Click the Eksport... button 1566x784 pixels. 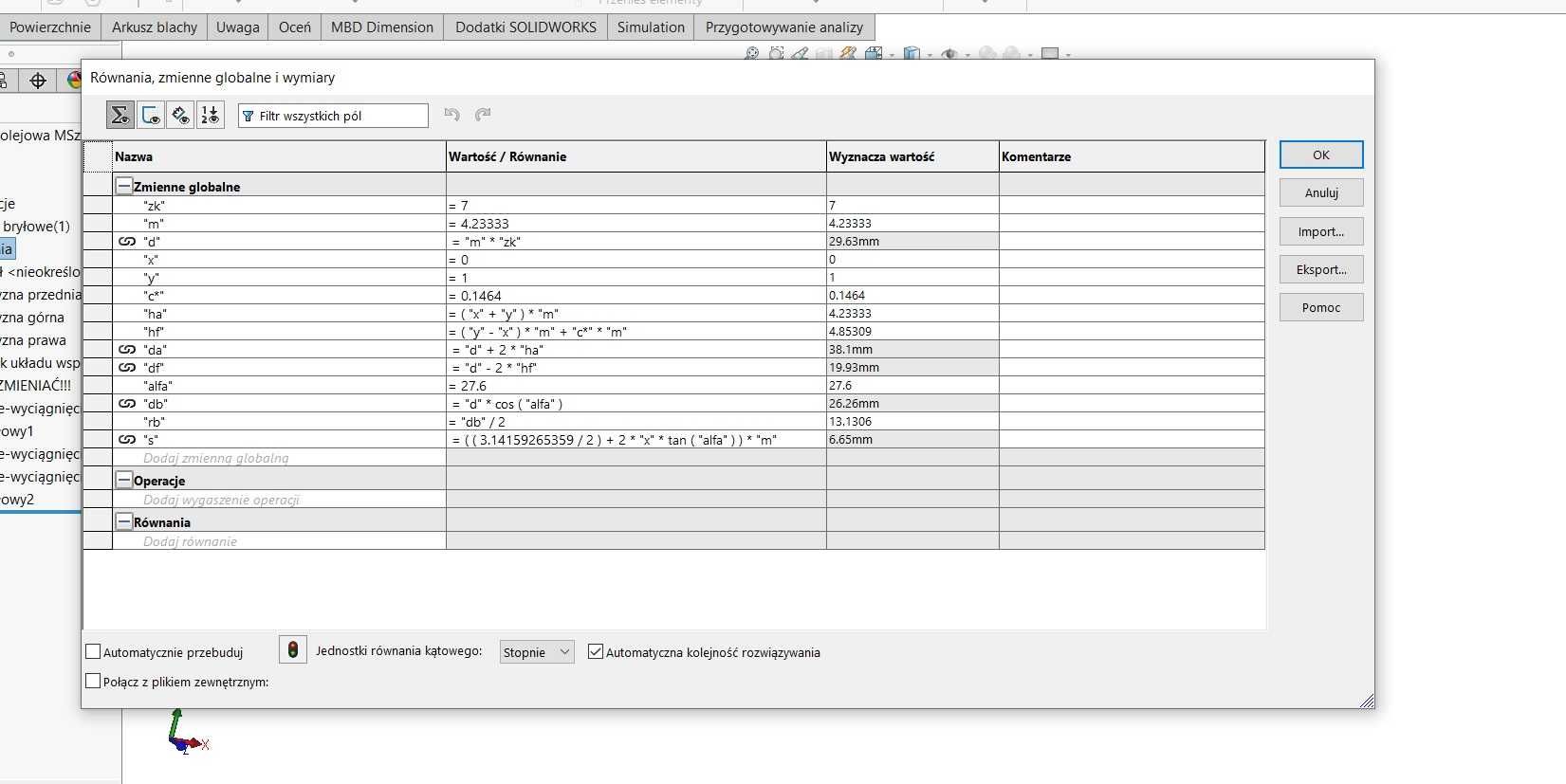[x=1321, y=269]
